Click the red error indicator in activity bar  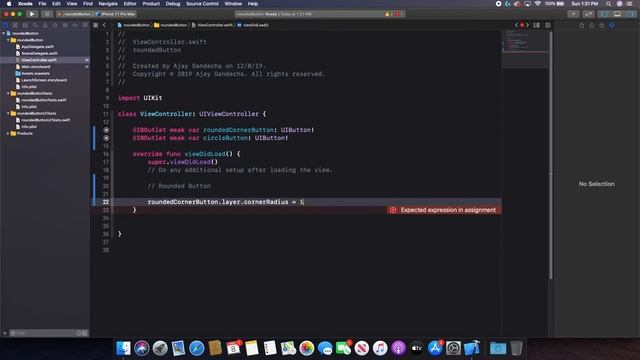(x=397, y=14)
